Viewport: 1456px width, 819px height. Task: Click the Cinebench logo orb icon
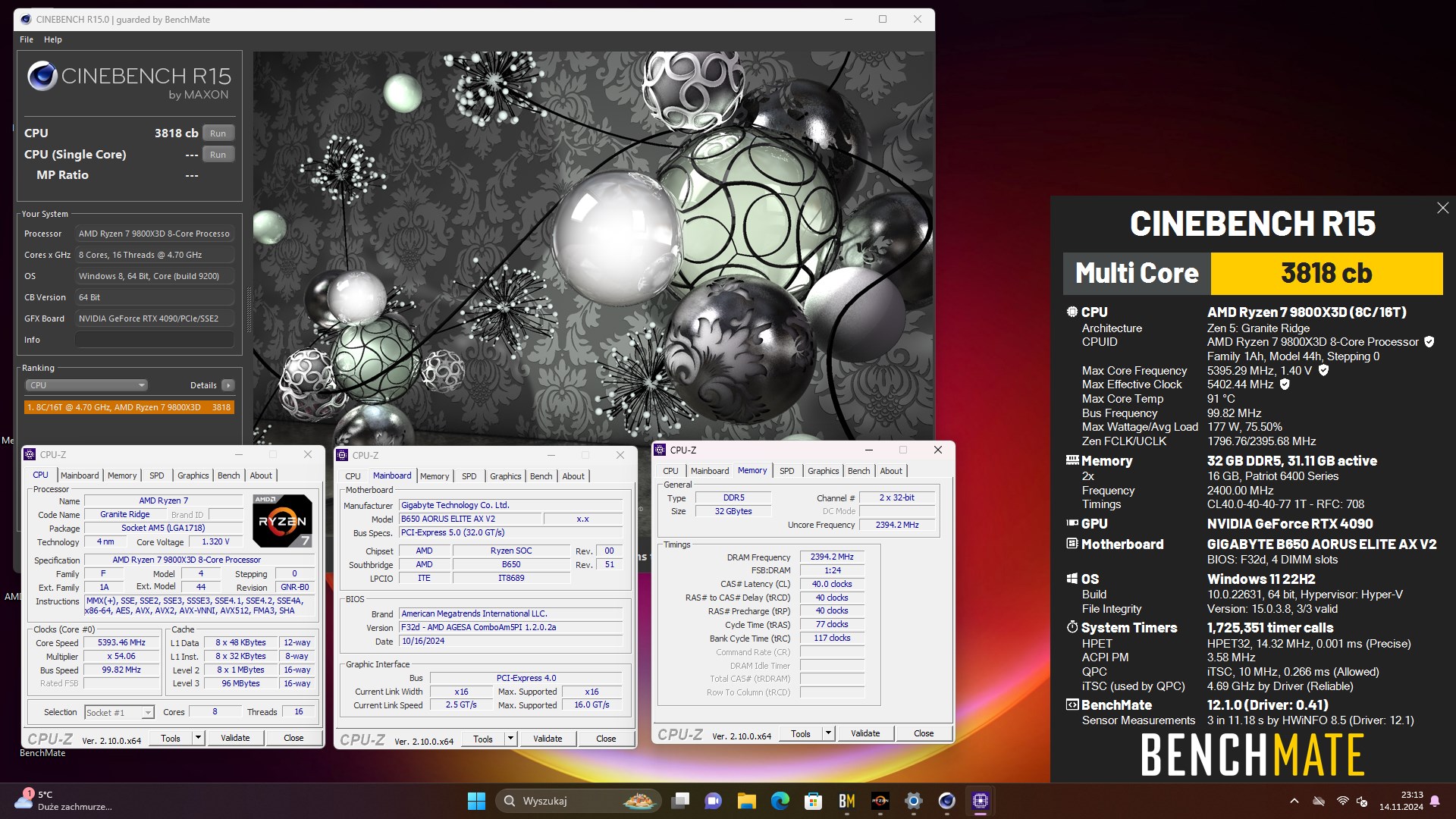coord(42,76)
